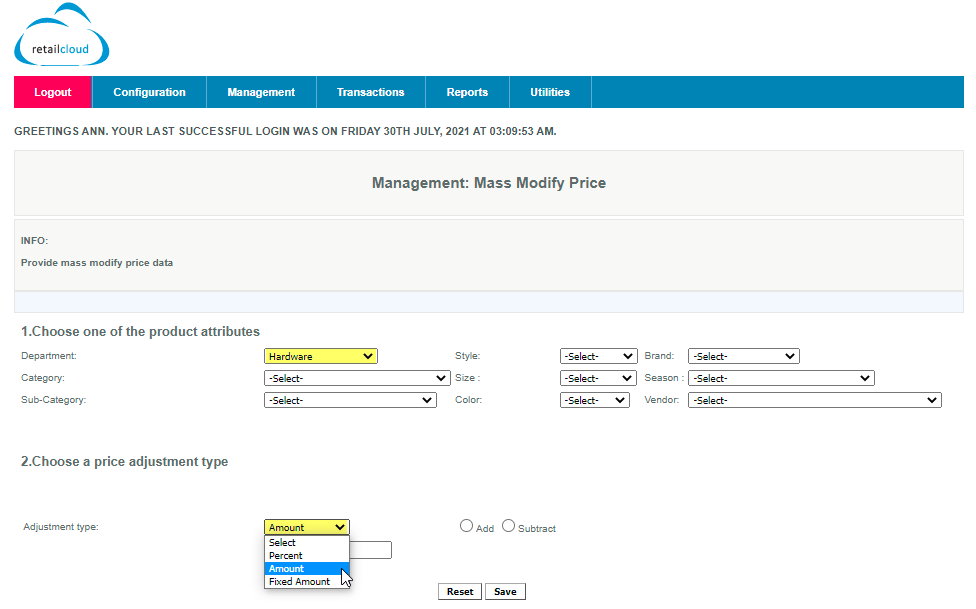
Task: Open the Size dropdown
Action: pos(598,378)
